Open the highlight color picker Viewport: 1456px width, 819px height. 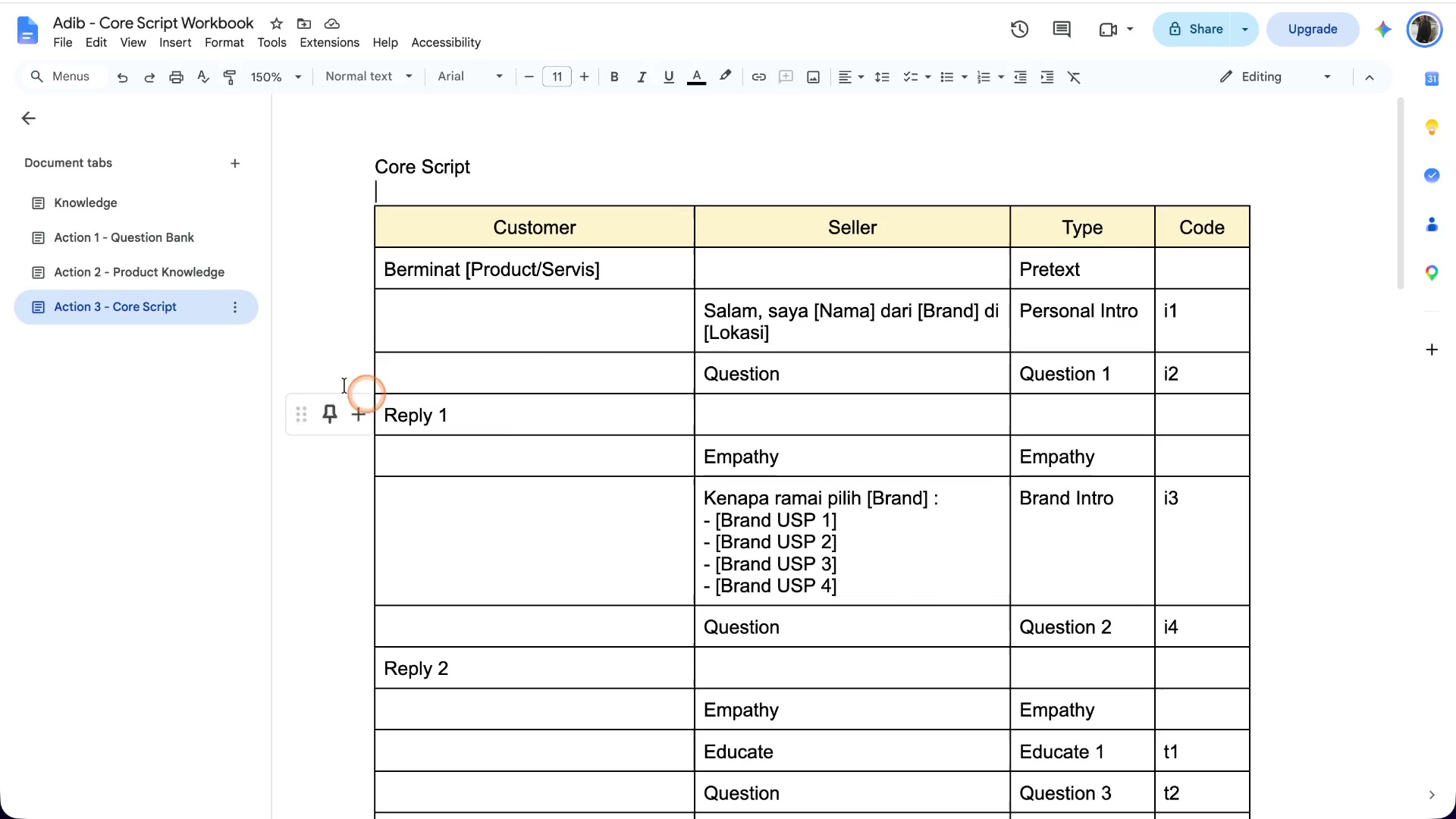725,77
